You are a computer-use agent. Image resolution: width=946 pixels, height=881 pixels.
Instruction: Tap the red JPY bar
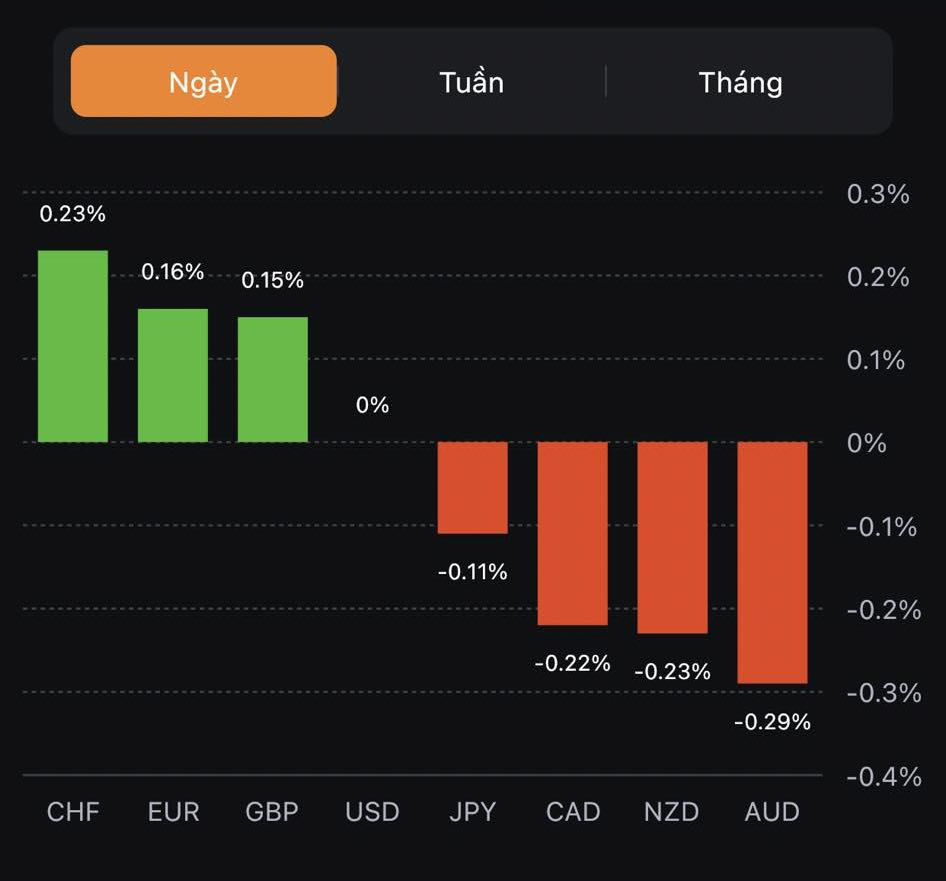click(x=472, y=487)
